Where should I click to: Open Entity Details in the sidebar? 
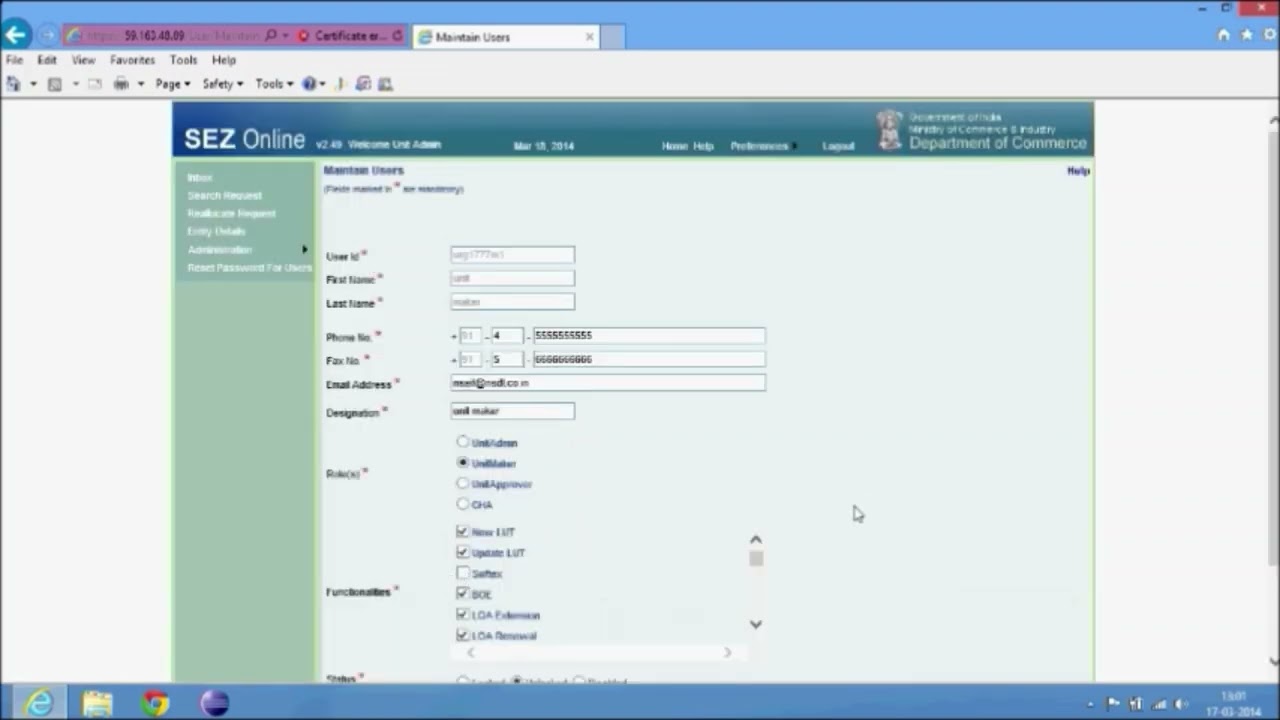coord(216,231)
